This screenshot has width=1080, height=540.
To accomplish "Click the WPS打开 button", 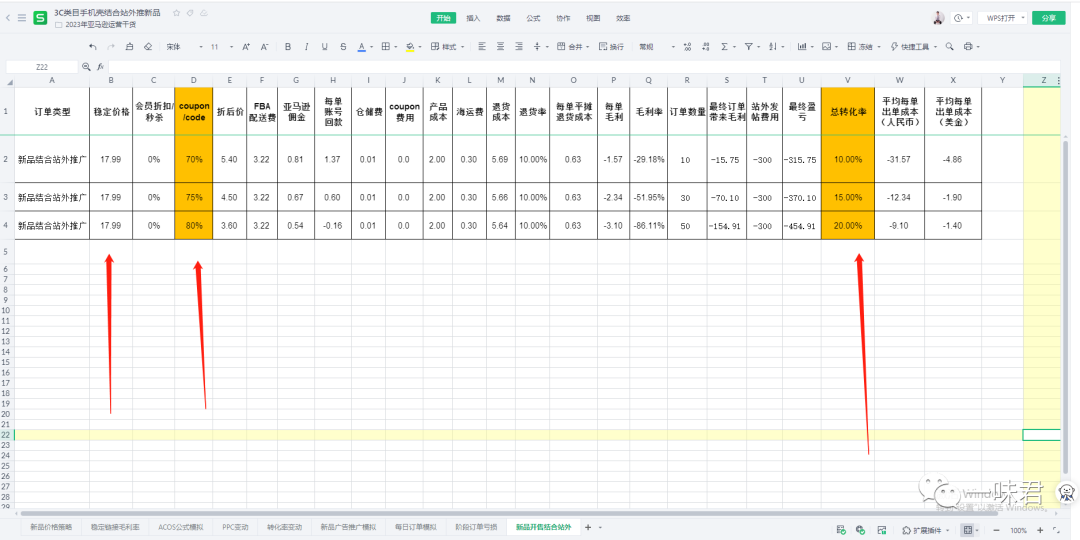I will click(x=1001, y=18).
